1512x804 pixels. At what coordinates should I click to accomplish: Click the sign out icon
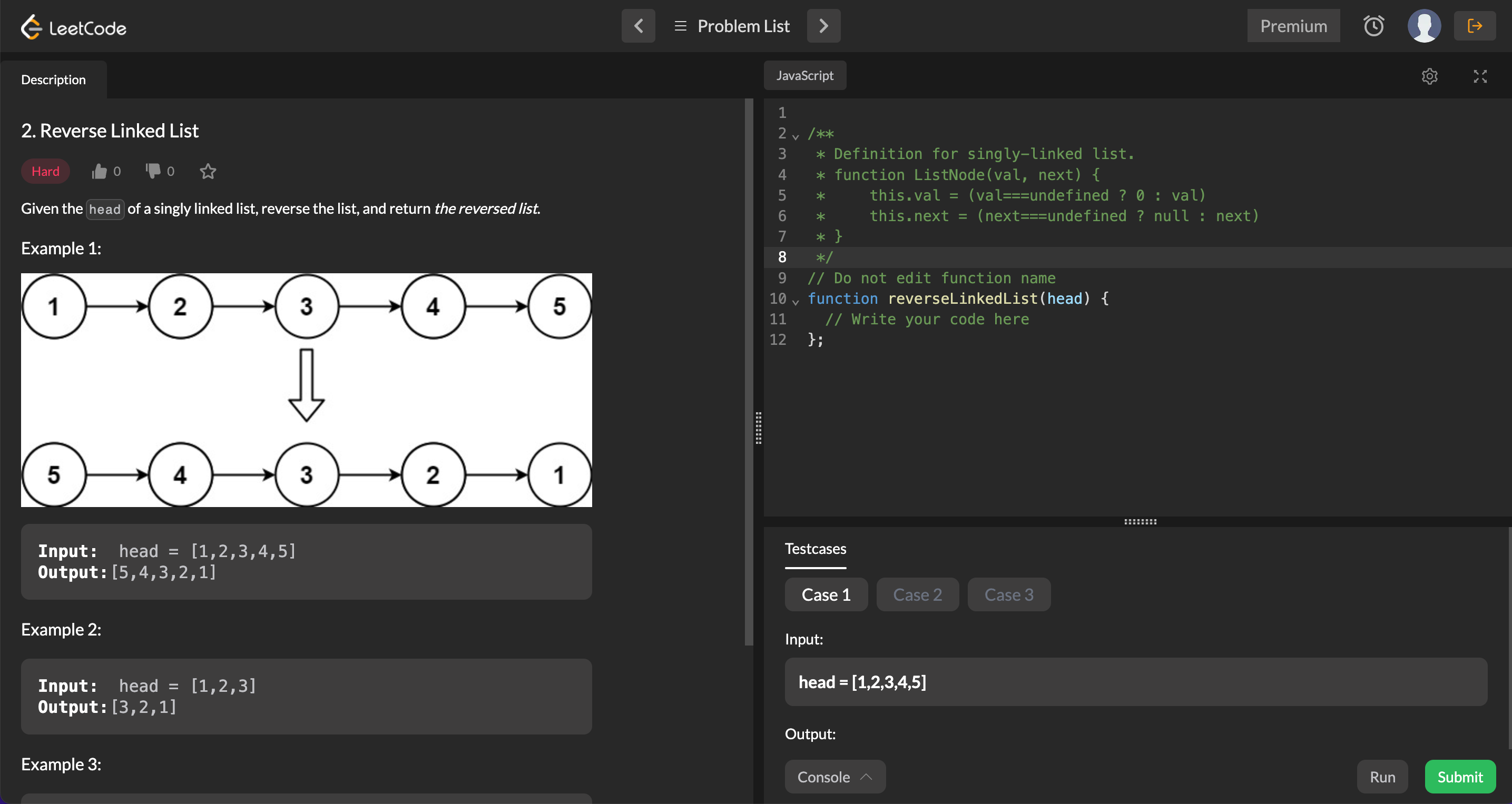pos(1474,26)
